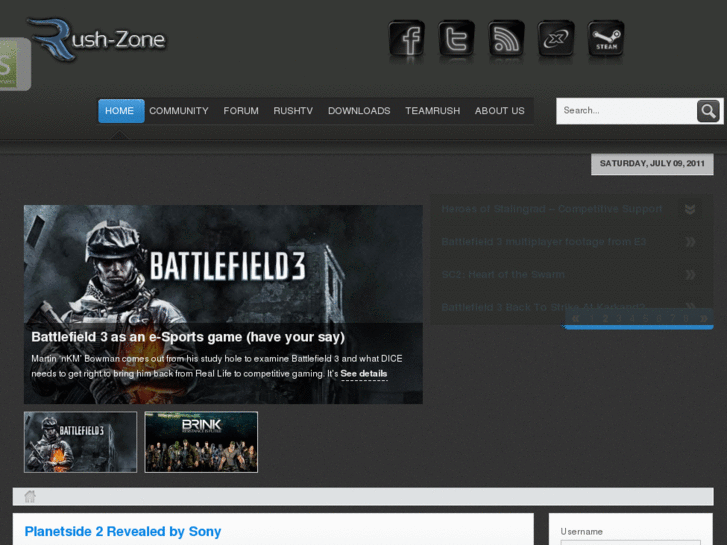Click the search magnifier button
The image size is (727, 545).
[708, 111]
